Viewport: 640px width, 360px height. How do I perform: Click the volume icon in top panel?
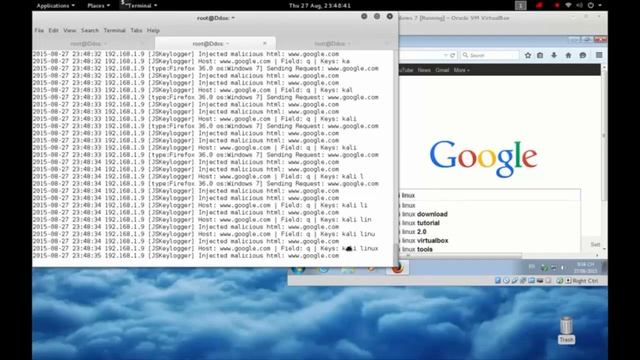click(x=579, y=5)
